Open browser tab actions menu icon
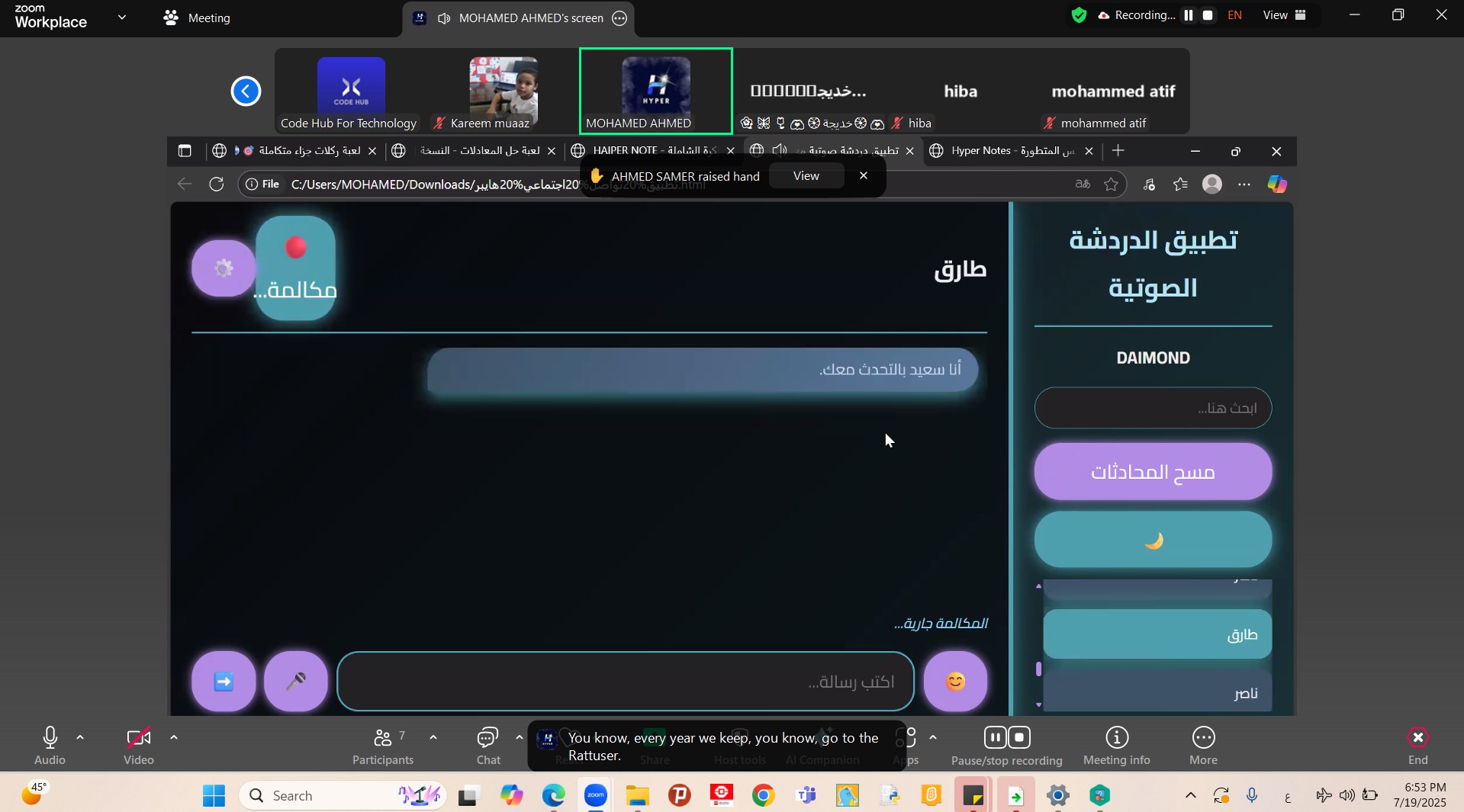Image resolution: width=1464 pixels, height=812 pixels. pos(185,151)
